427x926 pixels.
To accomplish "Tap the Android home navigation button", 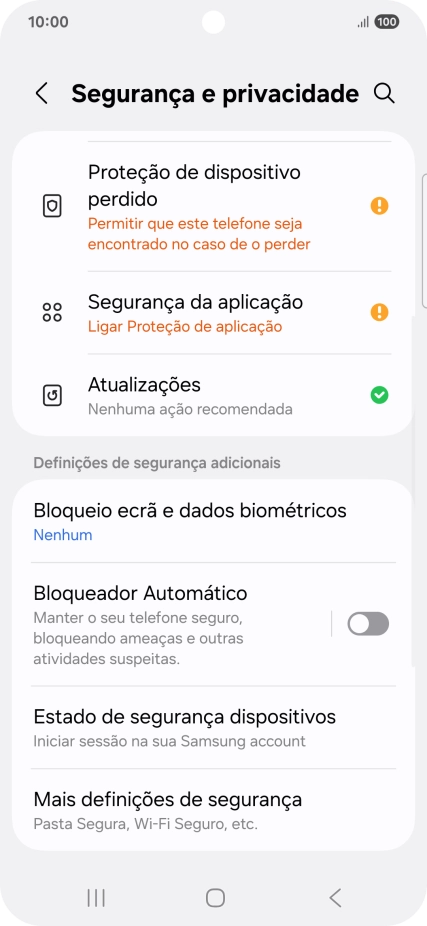I will (x=215, y=898).
